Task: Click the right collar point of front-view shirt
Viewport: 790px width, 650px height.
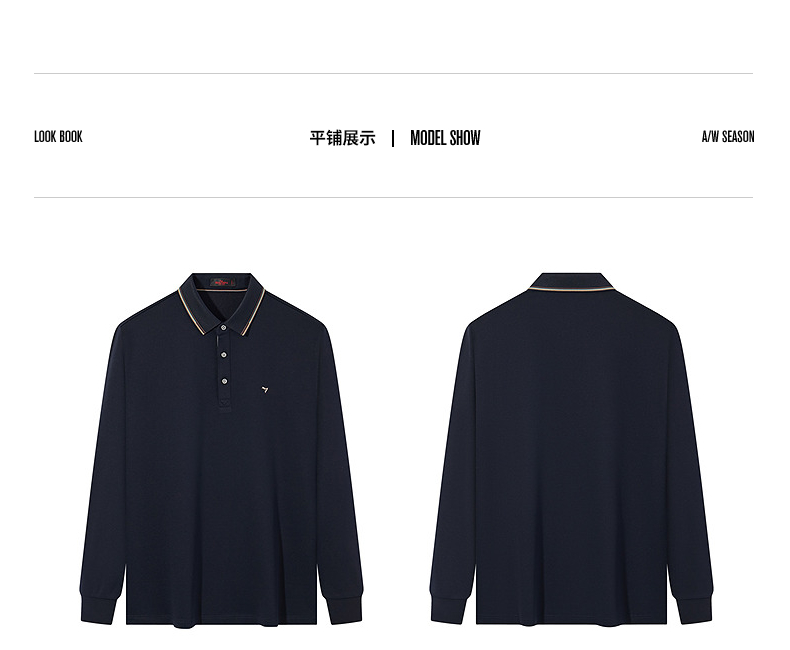Action: point(248,313)
